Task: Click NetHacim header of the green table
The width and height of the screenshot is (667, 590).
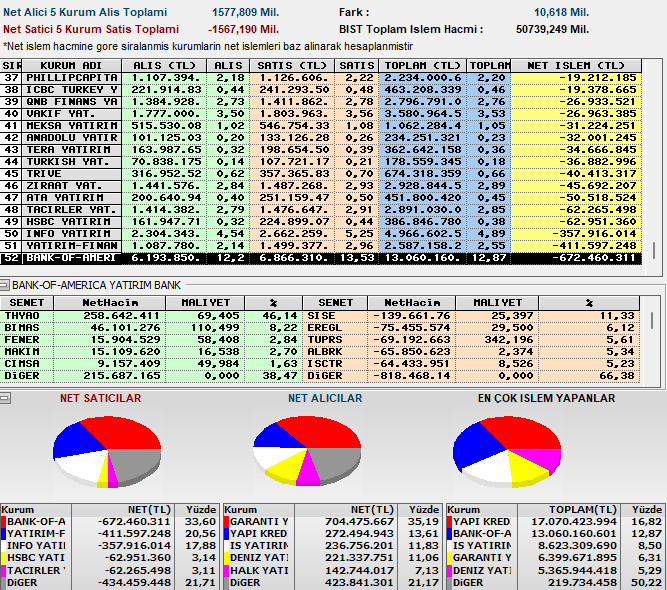Action: pyautogui.click(x=110, y=303)
